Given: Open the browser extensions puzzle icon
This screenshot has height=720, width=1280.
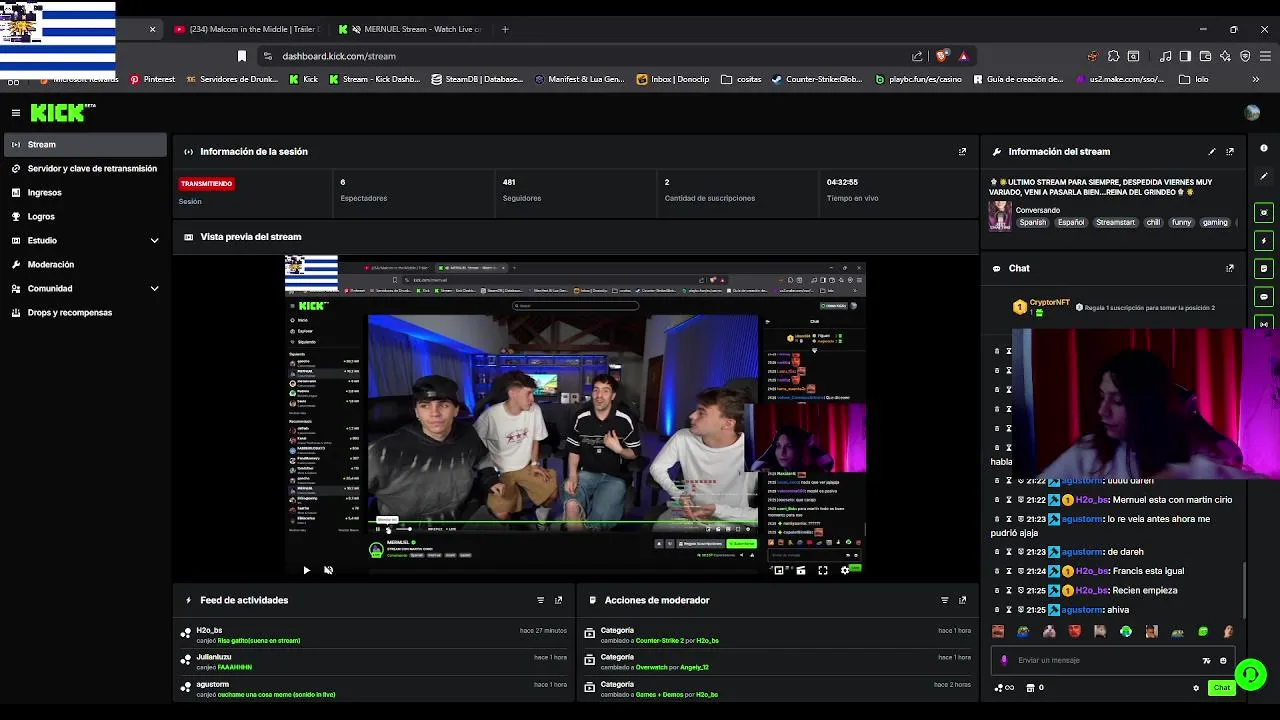Looking at the screenshot, I should (1113, 56).
